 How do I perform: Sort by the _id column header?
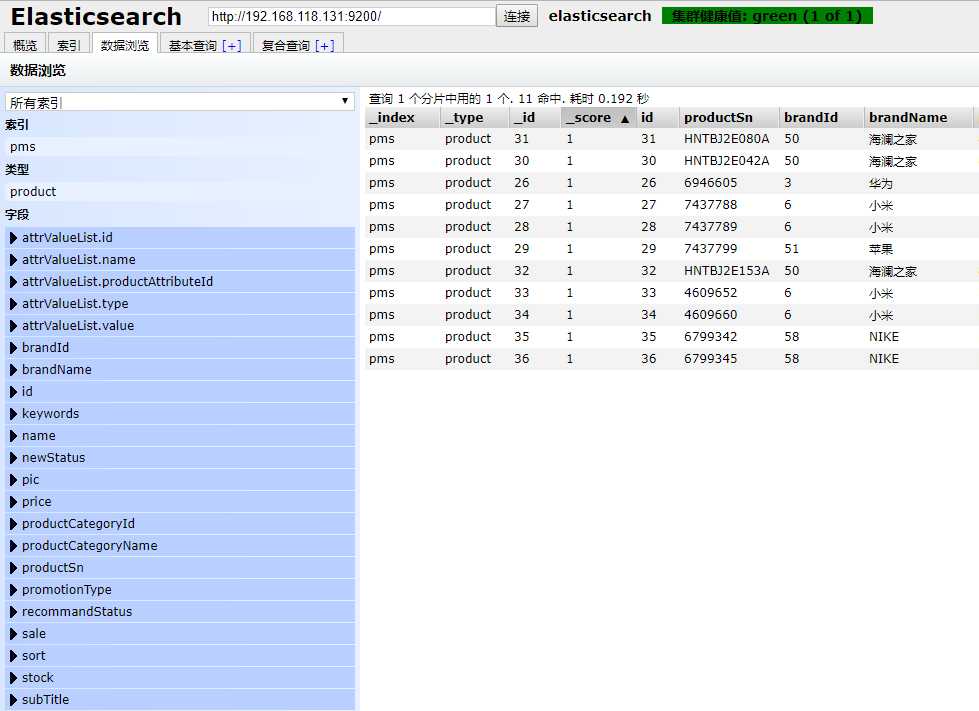tap(535, 117)
